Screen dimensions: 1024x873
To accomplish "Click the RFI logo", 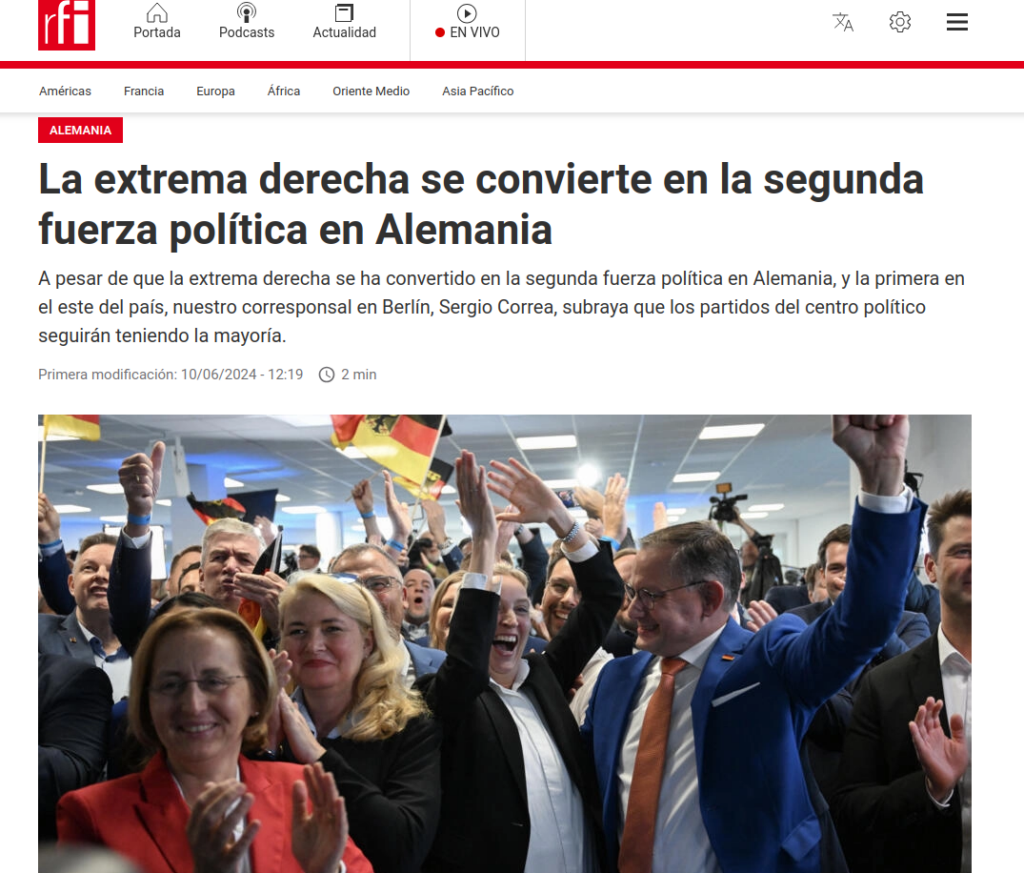I will coord(67,25).
